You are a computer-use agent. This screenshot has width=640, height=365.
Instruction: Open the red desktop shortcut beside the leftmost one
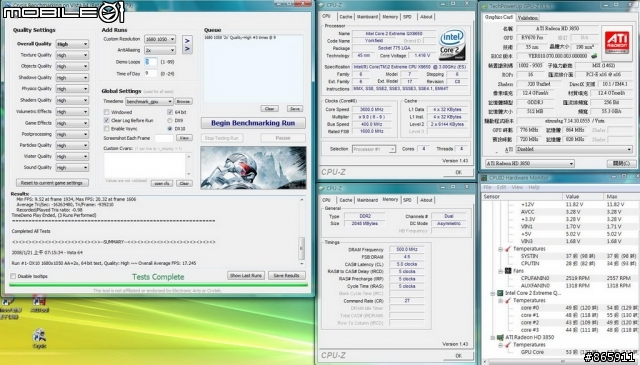(39, 302)
